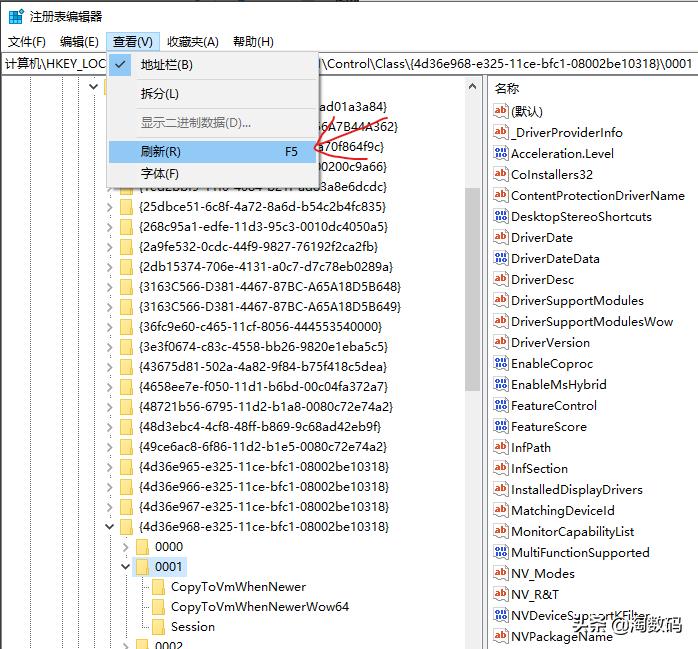Image resolution: width=698 pixels, height=649 pixels.
Task: Click the scroll-up arrow of the tree pane
Action: tap(472, 87)
